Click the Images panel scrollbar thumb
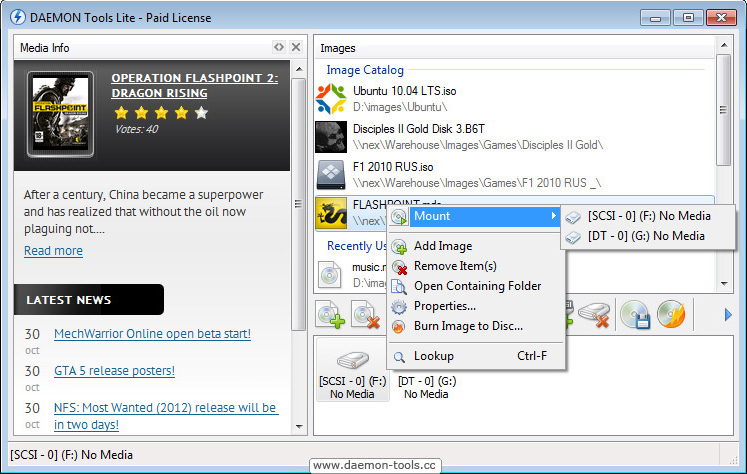This screenshot has height=474, width=747. [x=724, y=110]
